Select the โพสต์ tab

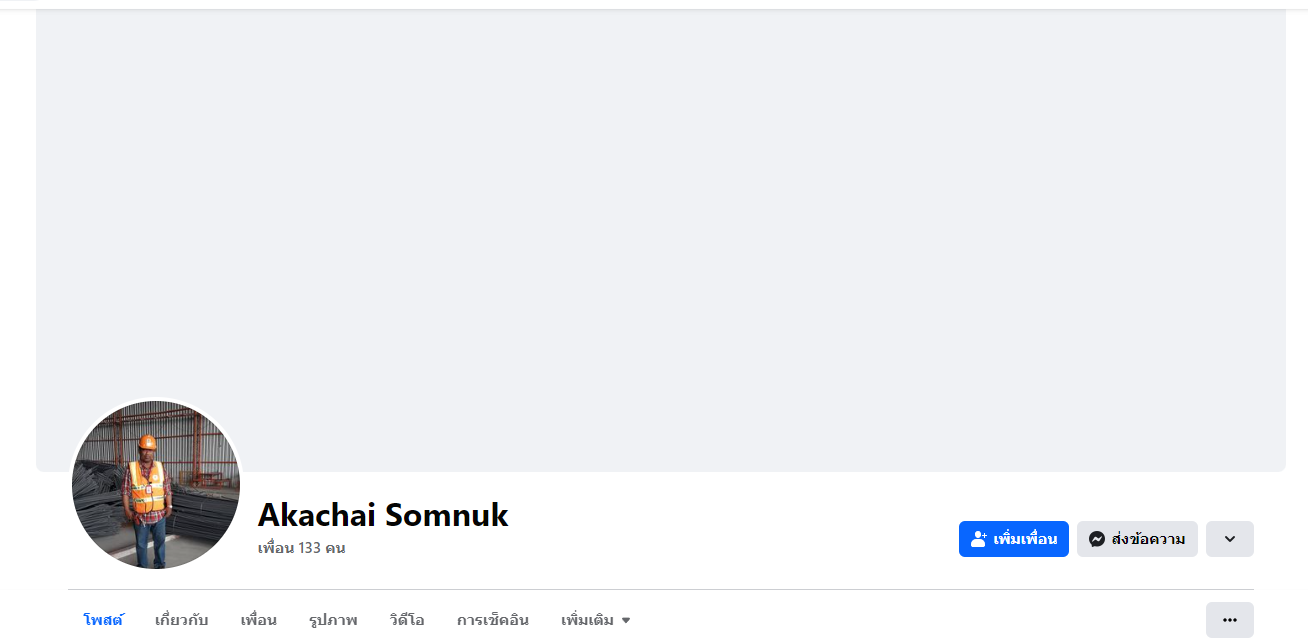(x=103, y=620)
